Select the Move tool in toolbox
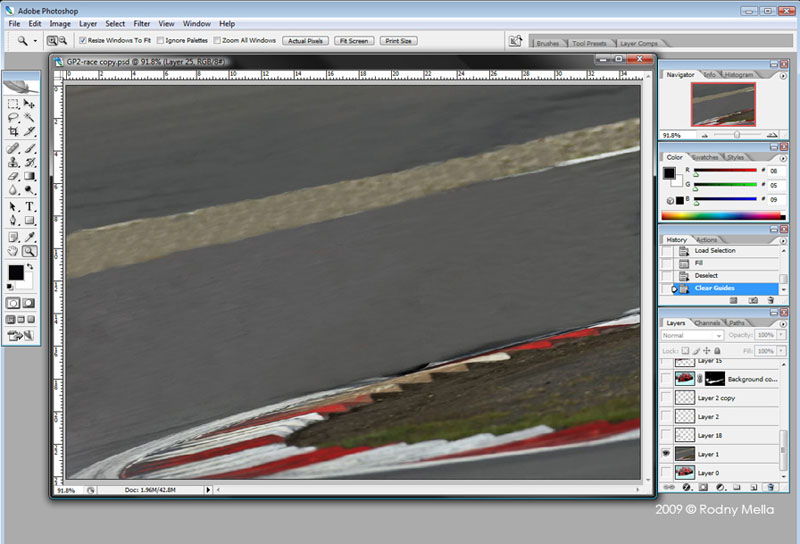 (x=30, y=104)
